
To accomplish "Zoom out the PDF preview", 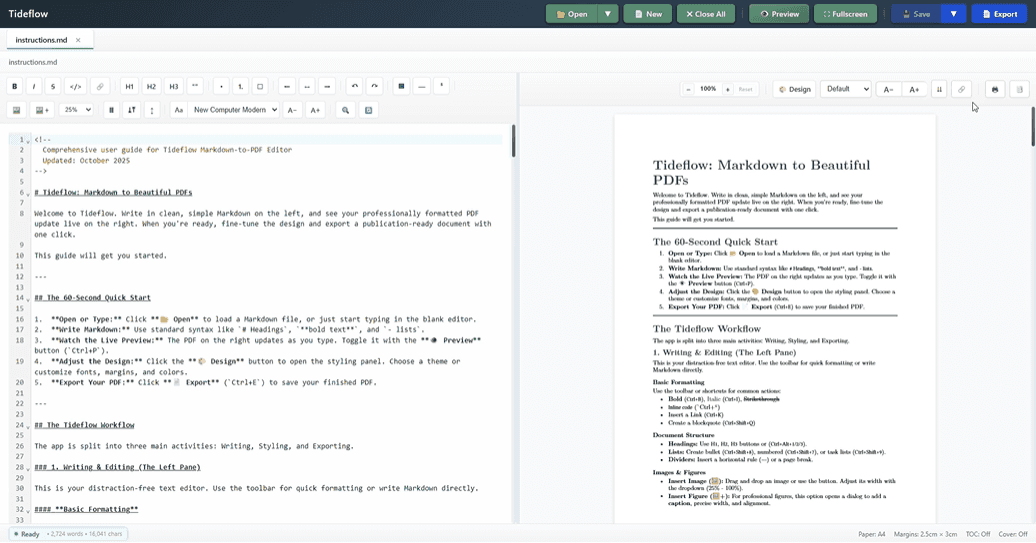I will point(688,89).
